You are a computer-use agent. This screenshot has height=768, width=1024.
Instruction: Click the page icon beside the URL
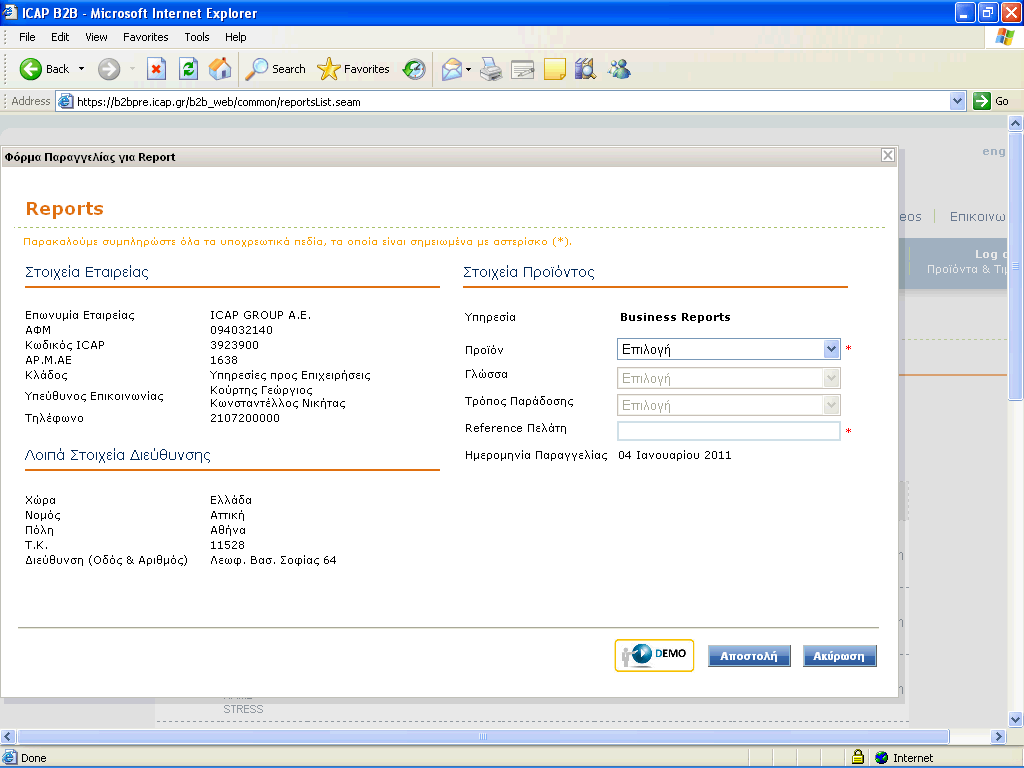pos(65,101)
